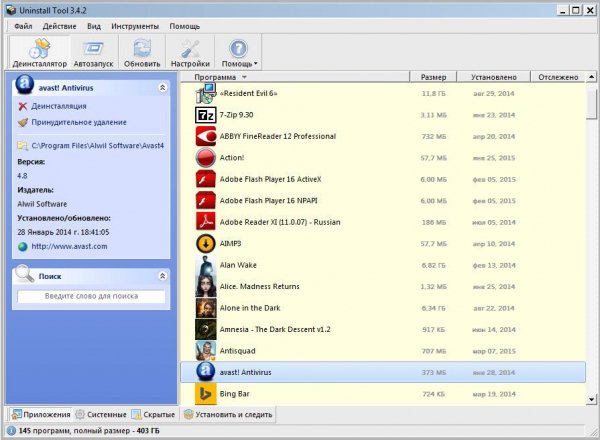Collapse the avast! Antivirus details panel
This screenshot has width=600, height=440.
pos(162,88)
